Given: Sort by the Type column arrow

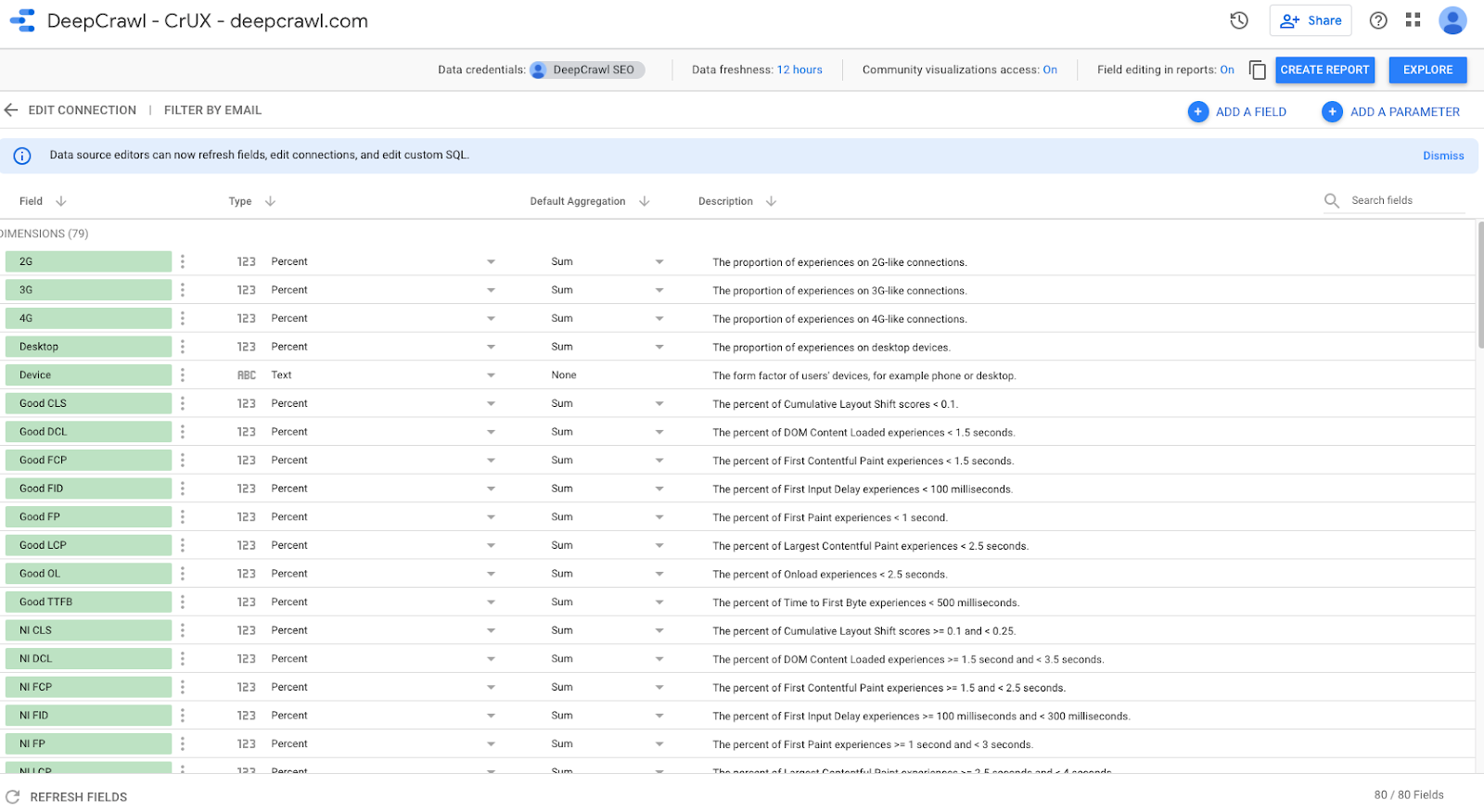Looking at the screenshot, I should click(270, 201).
